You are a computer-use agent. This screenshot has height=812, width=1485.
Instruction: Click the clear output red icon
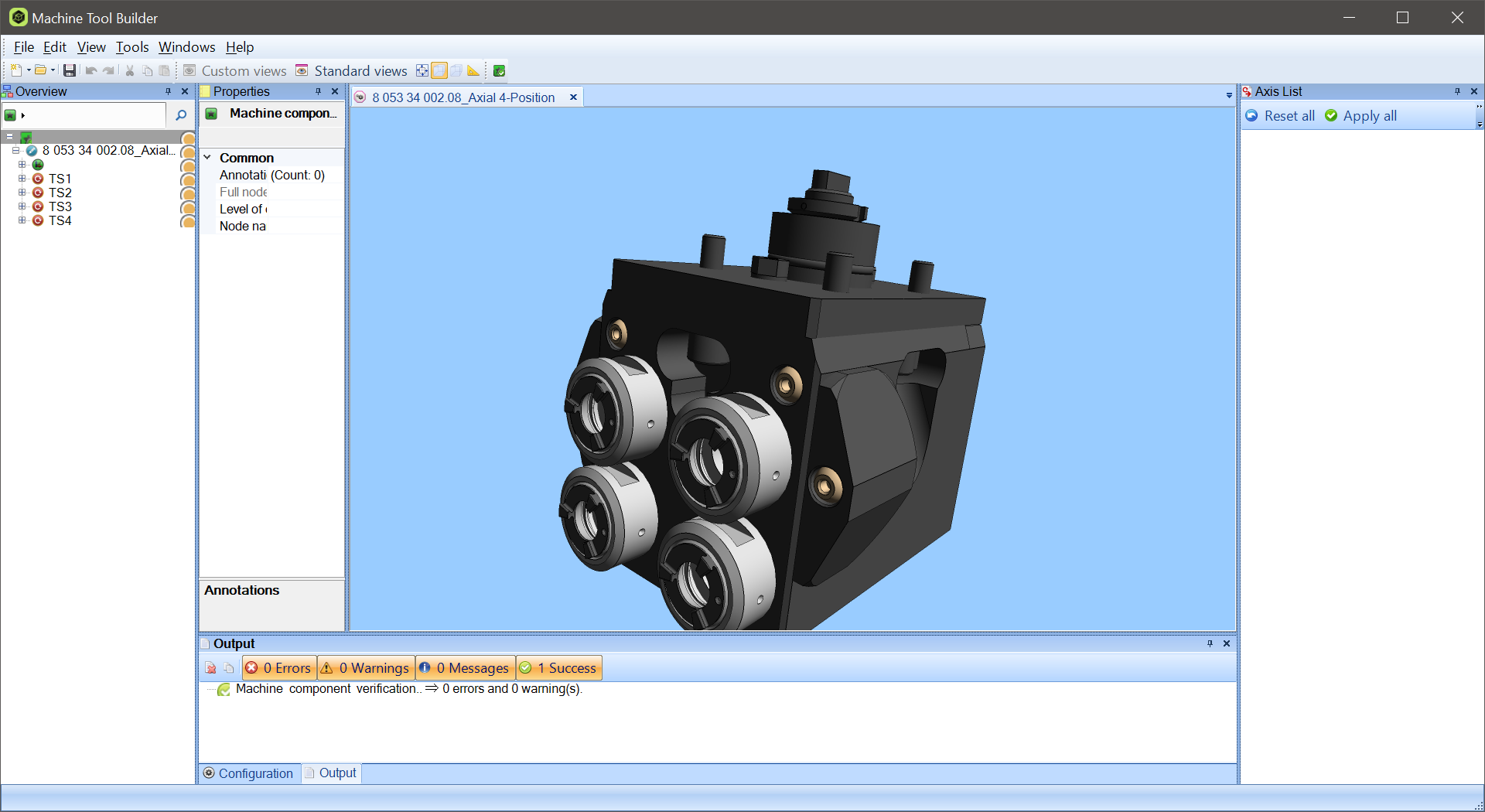(210, 668)
